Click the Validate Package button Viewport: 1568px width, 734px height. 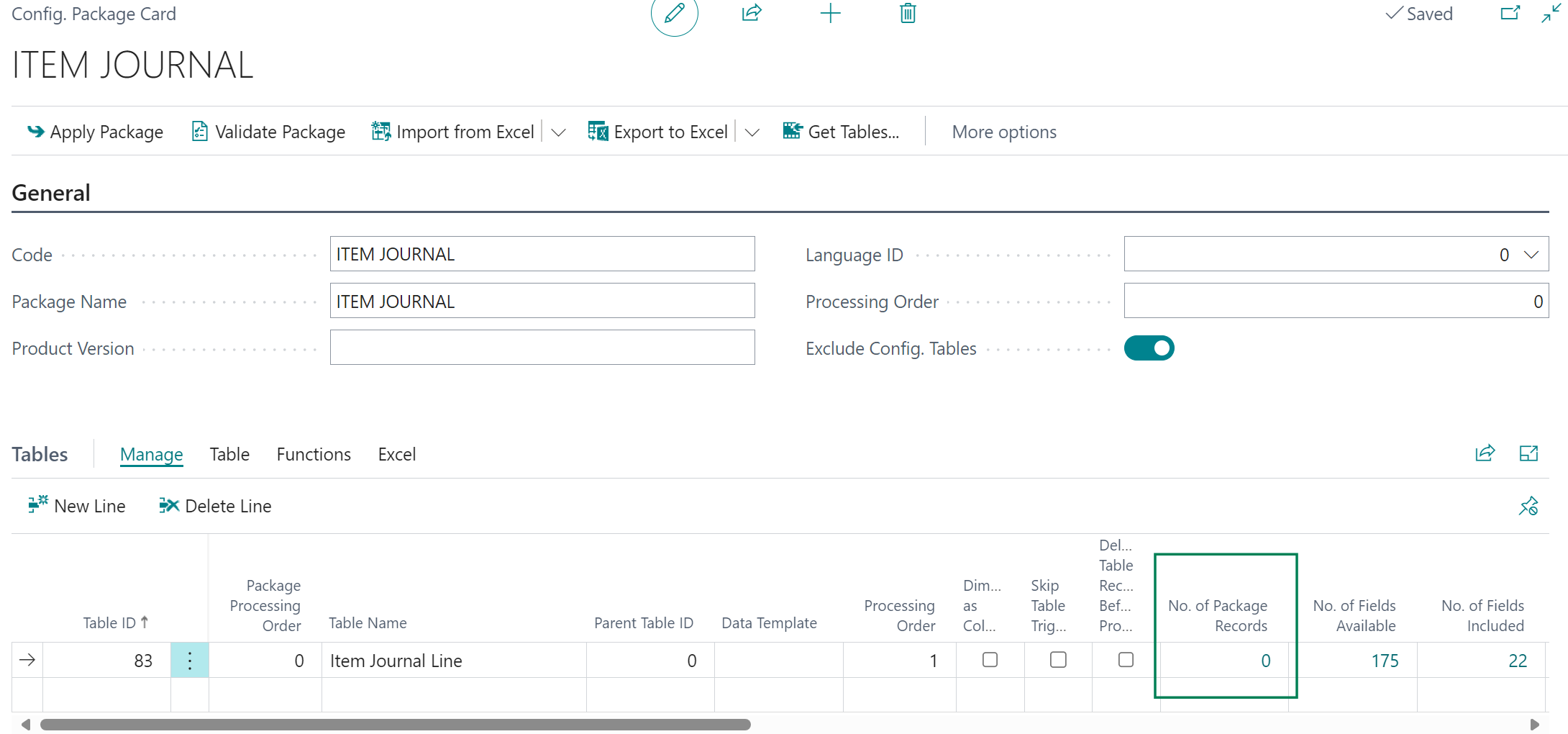point(268,132)
